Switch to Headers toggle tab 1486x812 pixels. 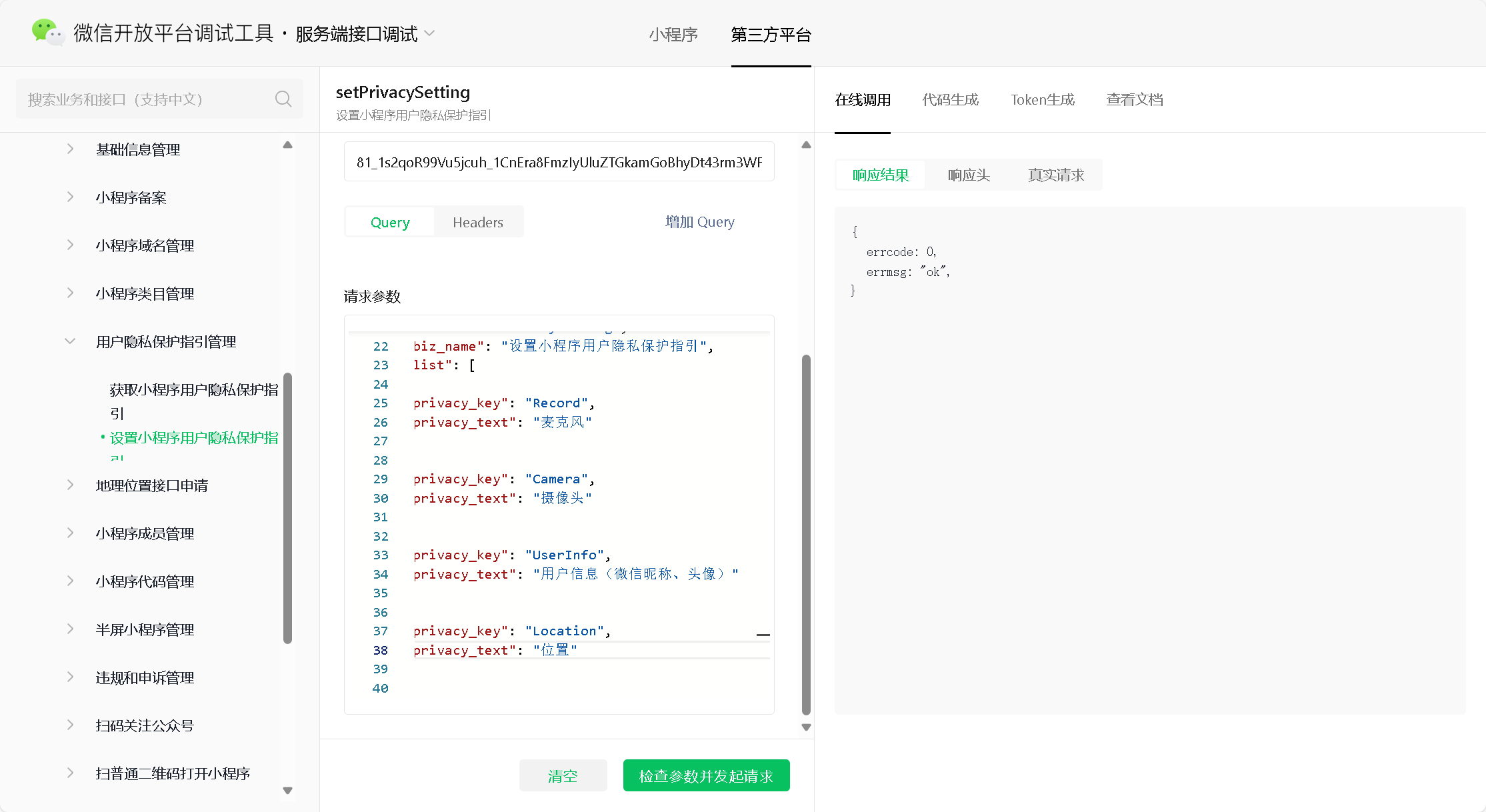[x=477, y=222]
